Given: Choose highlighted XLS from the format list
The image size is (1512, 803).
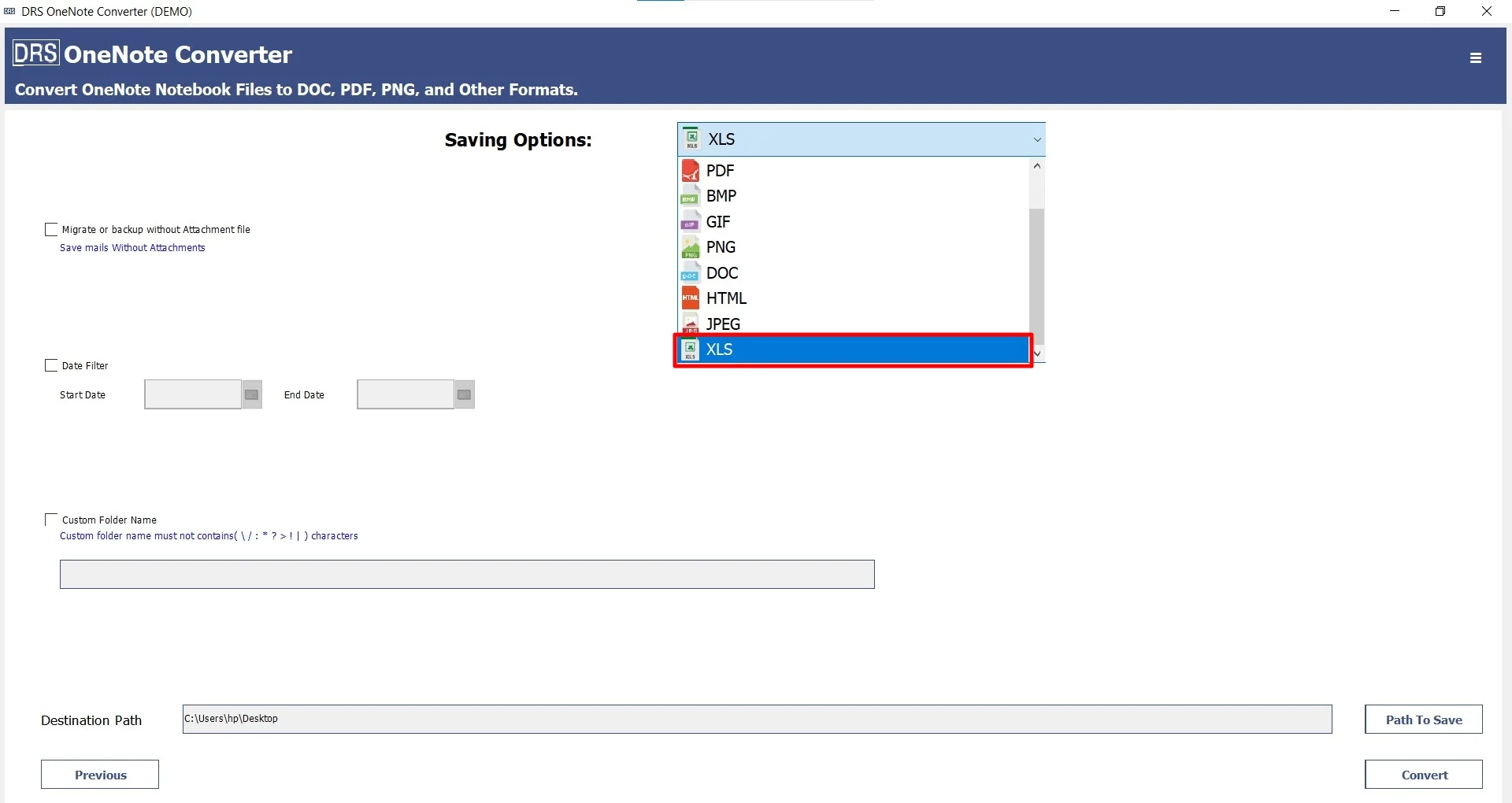Looking at the screenshot, I should (854, 350).
